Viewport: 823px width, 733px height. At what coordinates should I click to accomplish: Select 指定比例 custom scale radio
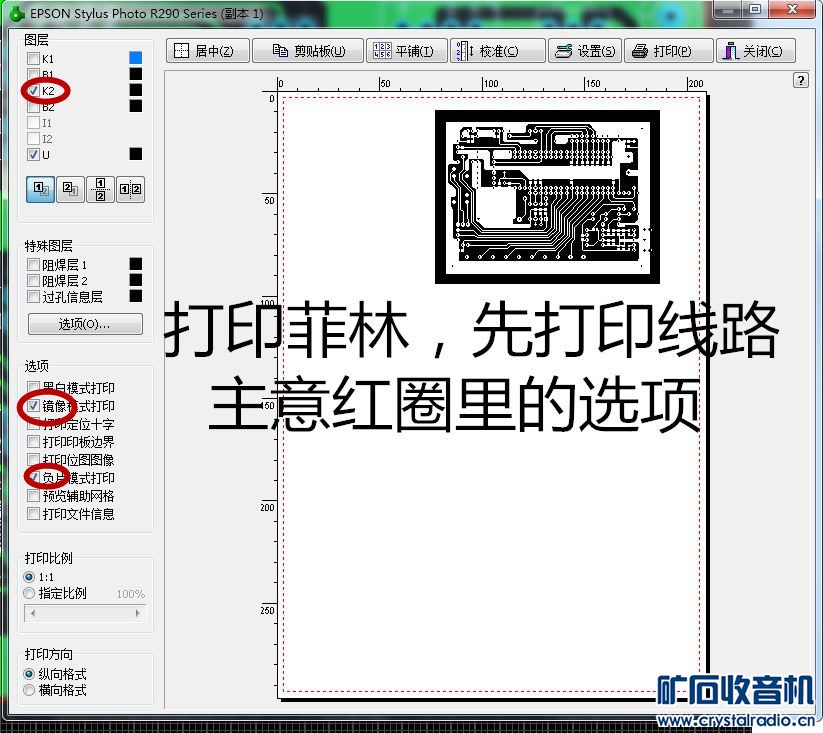(x=29, y=593)
